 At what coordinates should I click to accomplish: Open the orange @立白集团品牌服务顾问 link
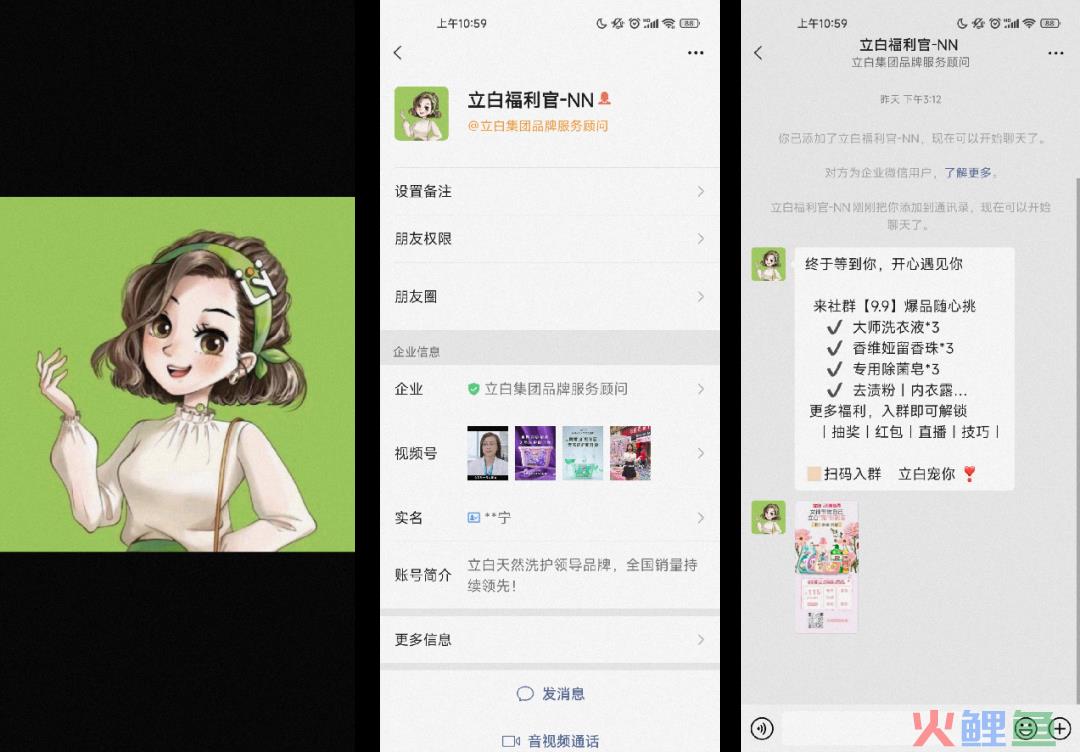coord(538,126)
